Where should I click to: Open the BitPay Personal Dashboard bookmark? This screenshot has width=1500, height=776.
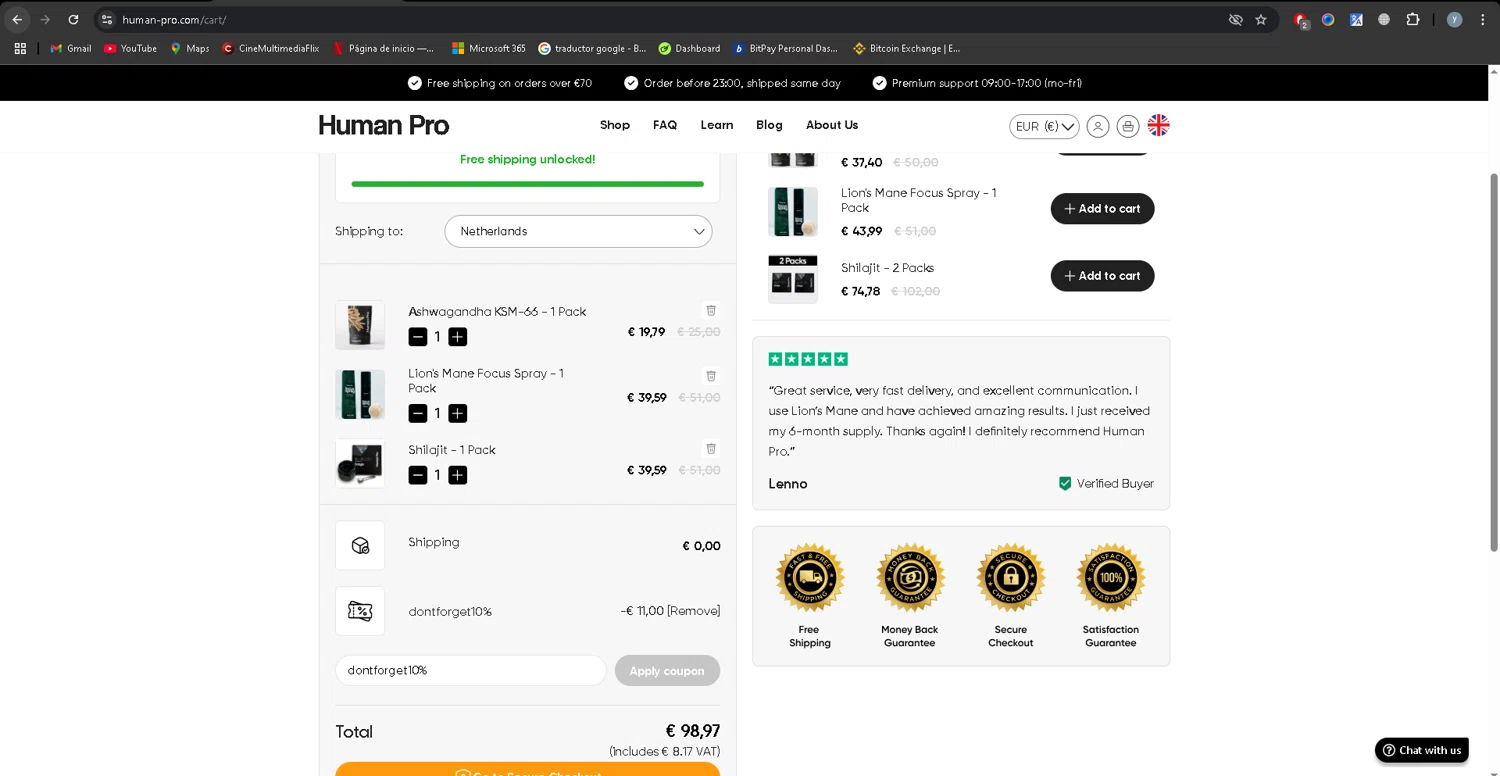(x=785, y=48)
